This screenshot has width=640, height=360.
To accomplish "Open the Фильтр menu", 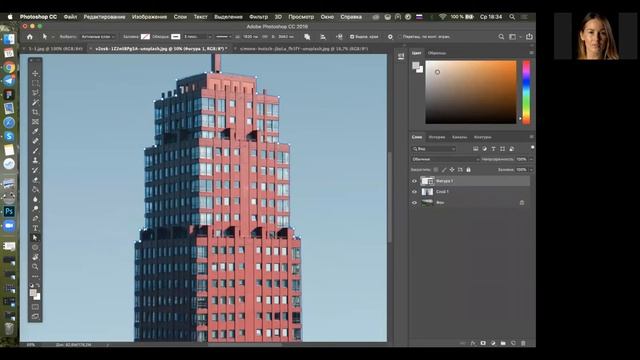I will pos(258,17).
